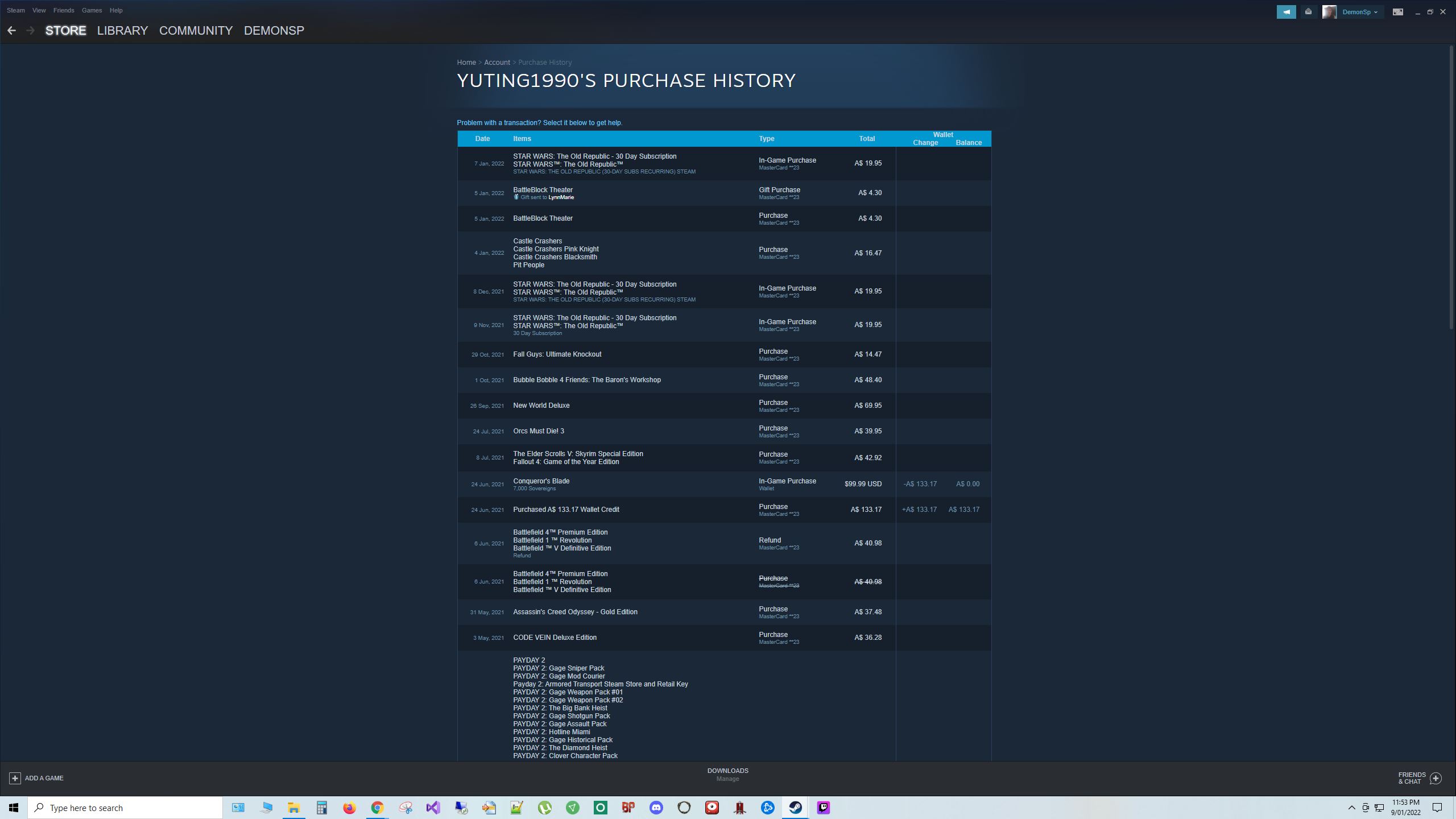1456x819 pixels.
Task: Open the Windows Start menu
Action: [x=14, y=808]
